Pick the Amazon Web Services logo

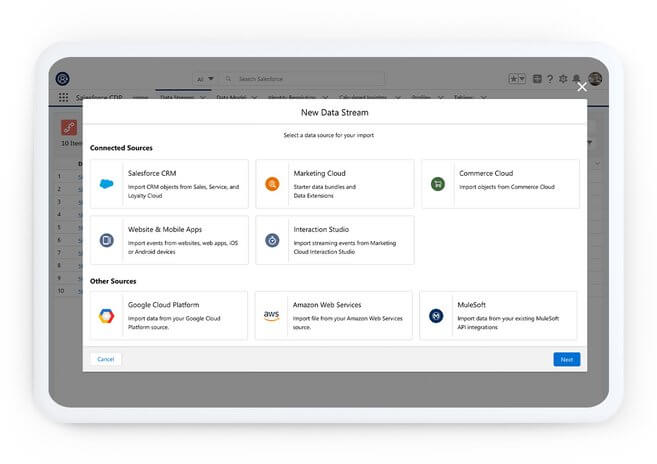[272, 316]
